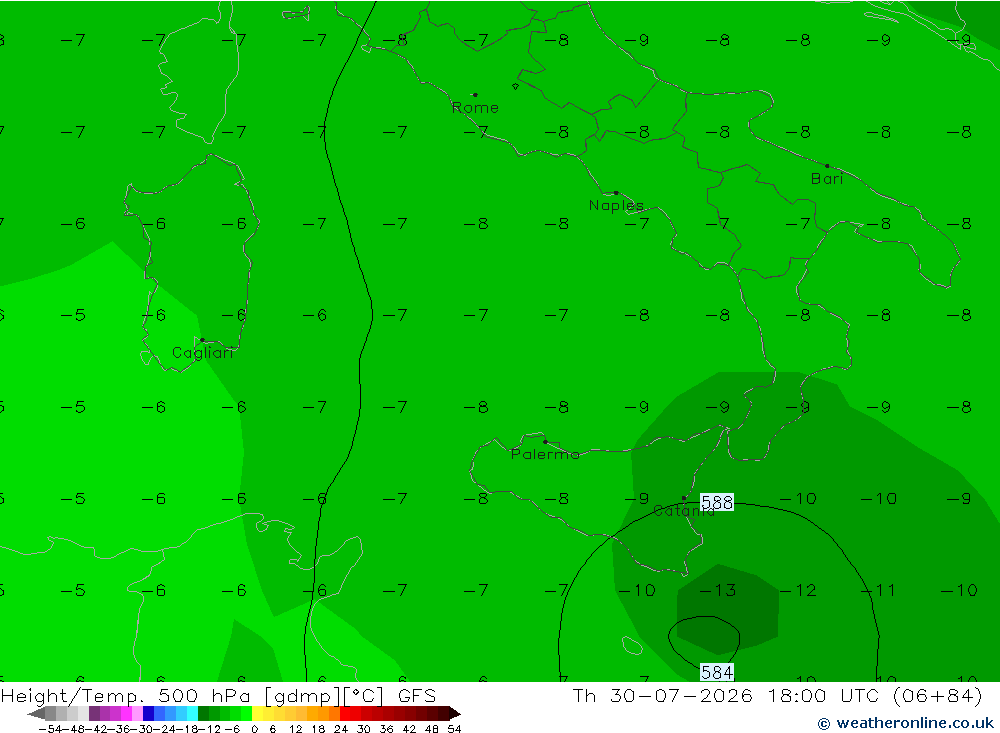Click the -13 temperature value south of Sicily
This screenshot has width=1000, height=733.
(718, 590)
